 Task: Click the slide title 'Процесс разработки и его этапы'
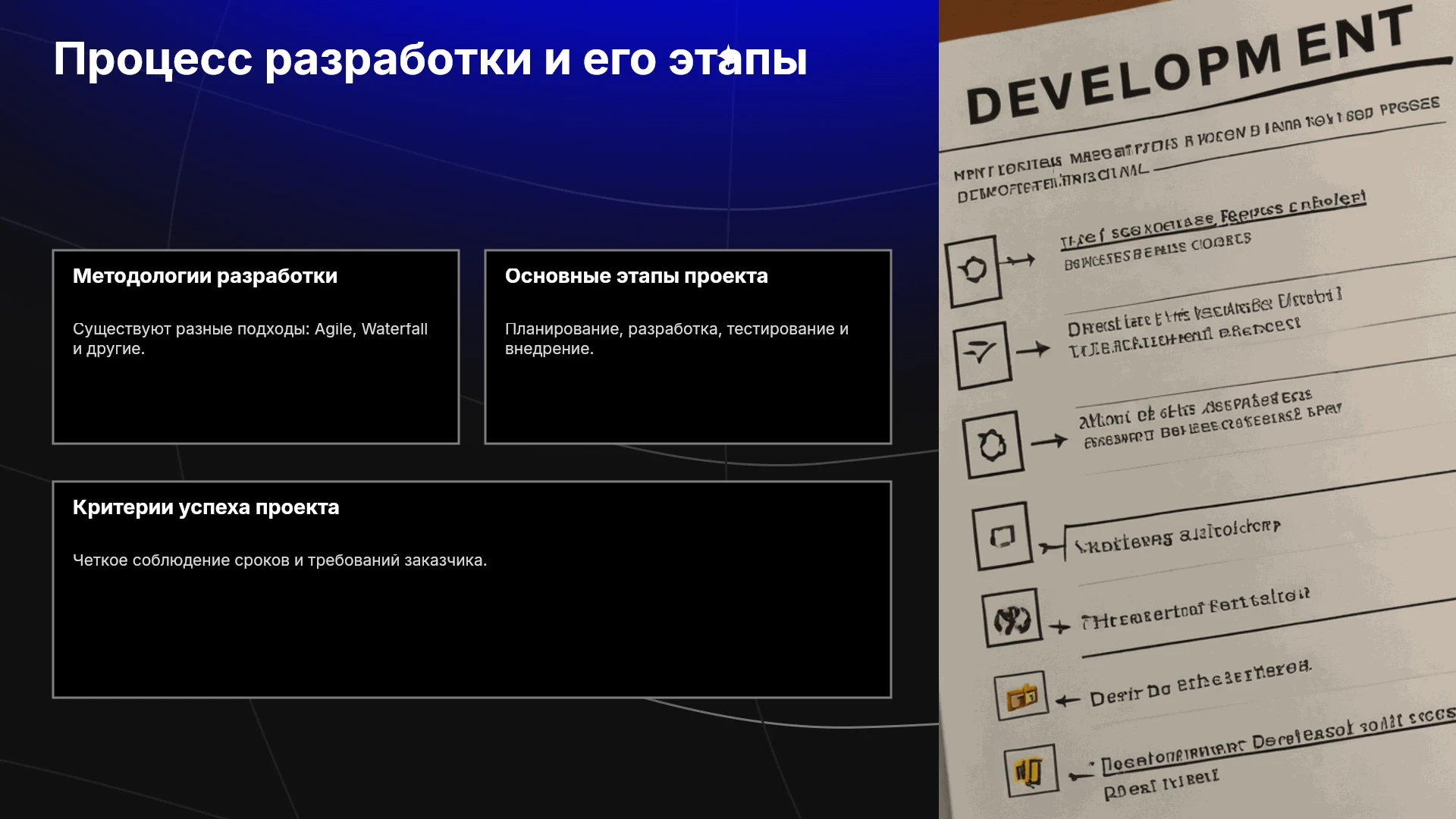[x=430, y=59]
